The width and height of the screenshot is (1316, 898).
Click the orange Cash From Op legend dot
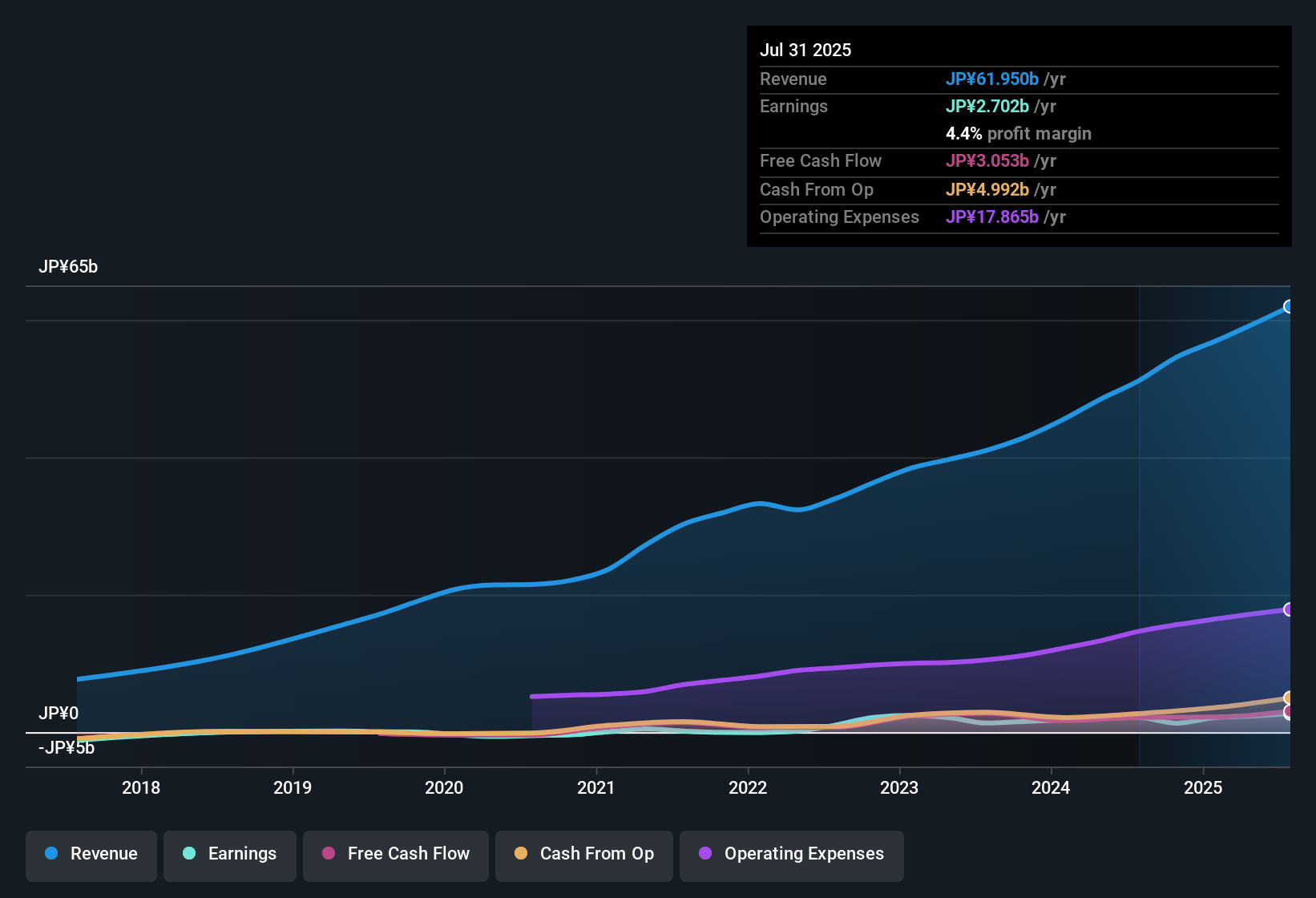[521, 853]
